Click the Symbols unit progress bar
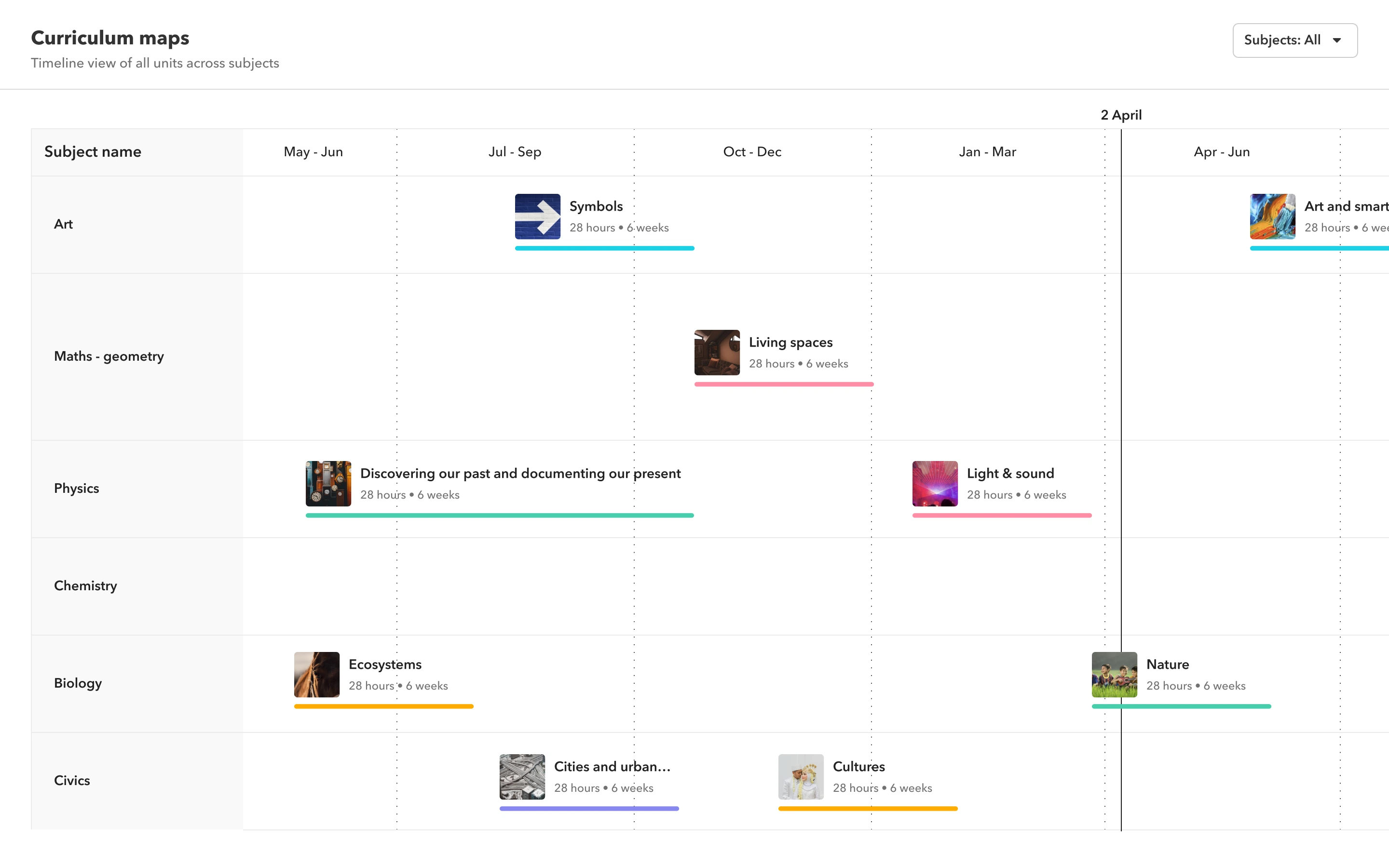This screenshot has height=868, width=1389. tap(605, 248)
